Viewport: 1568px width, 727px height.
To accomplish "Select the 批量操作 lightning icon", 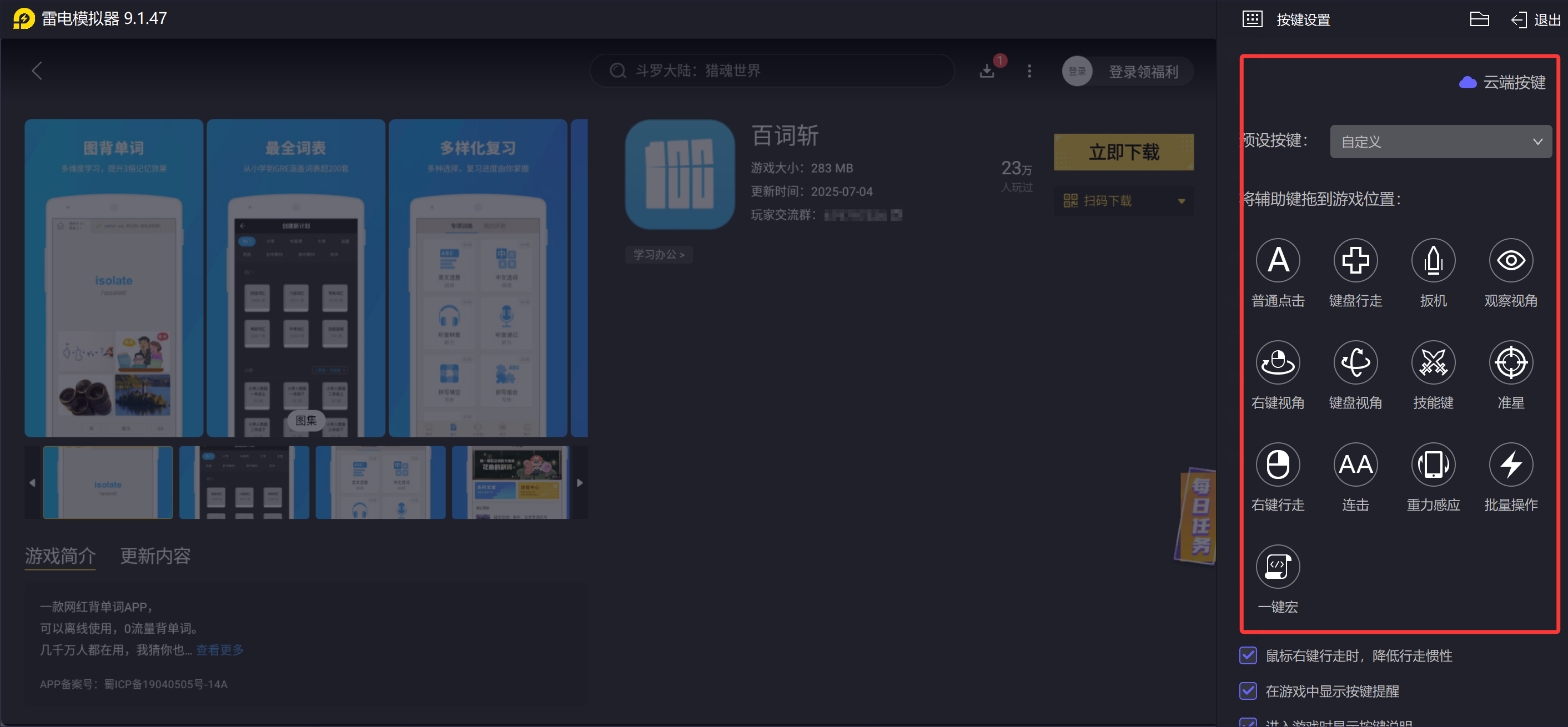I will tap(1510, 465).
